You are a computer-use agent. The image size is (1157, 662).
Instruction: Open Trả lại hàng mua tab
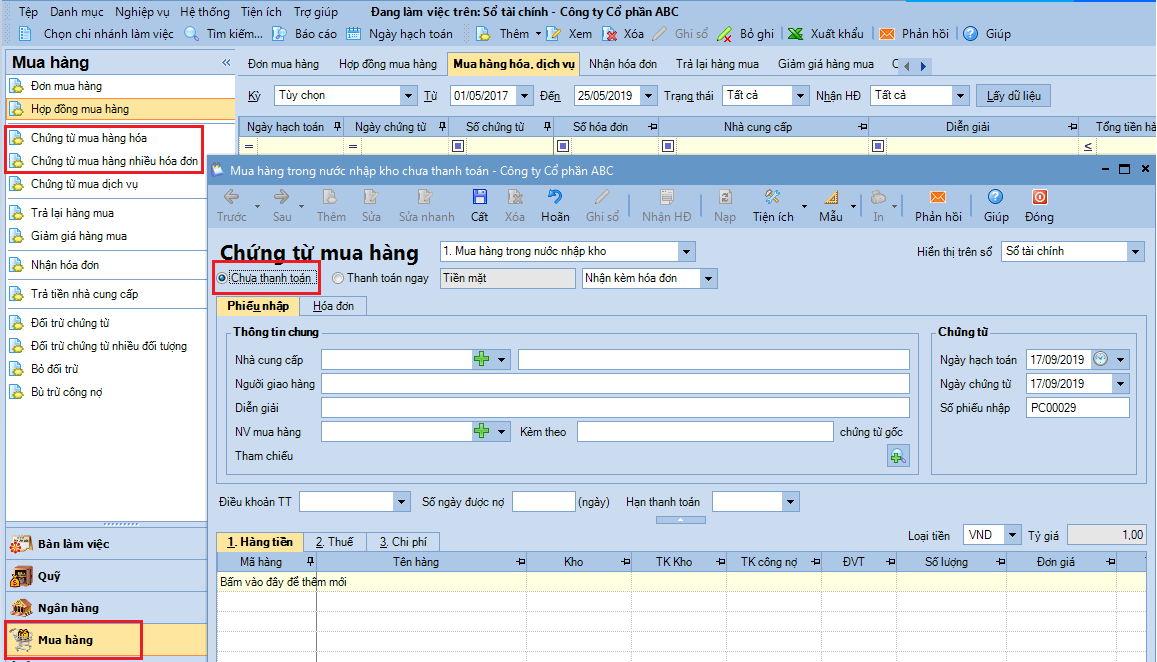[717, 64]
